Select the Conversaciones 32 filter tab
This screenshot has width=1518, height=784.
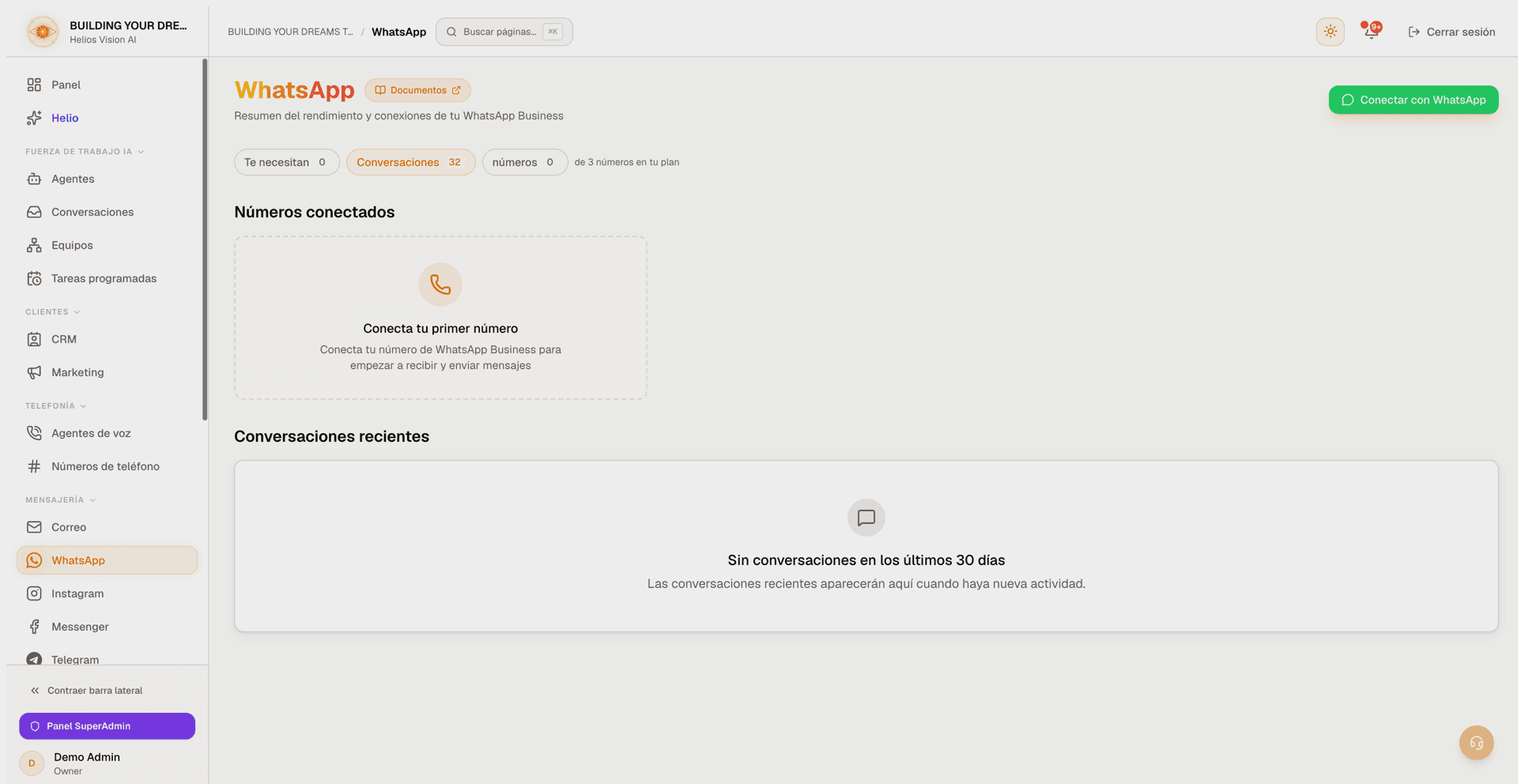pyautogui.click(x=411, y=162)
